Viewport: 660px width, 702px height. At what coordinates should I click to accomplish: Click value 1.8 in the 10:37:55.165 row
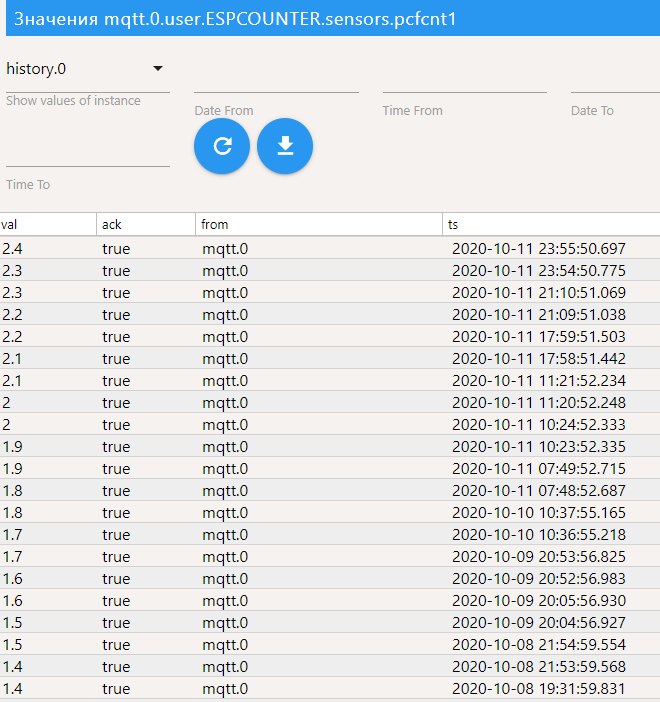(x=12, y=512)
